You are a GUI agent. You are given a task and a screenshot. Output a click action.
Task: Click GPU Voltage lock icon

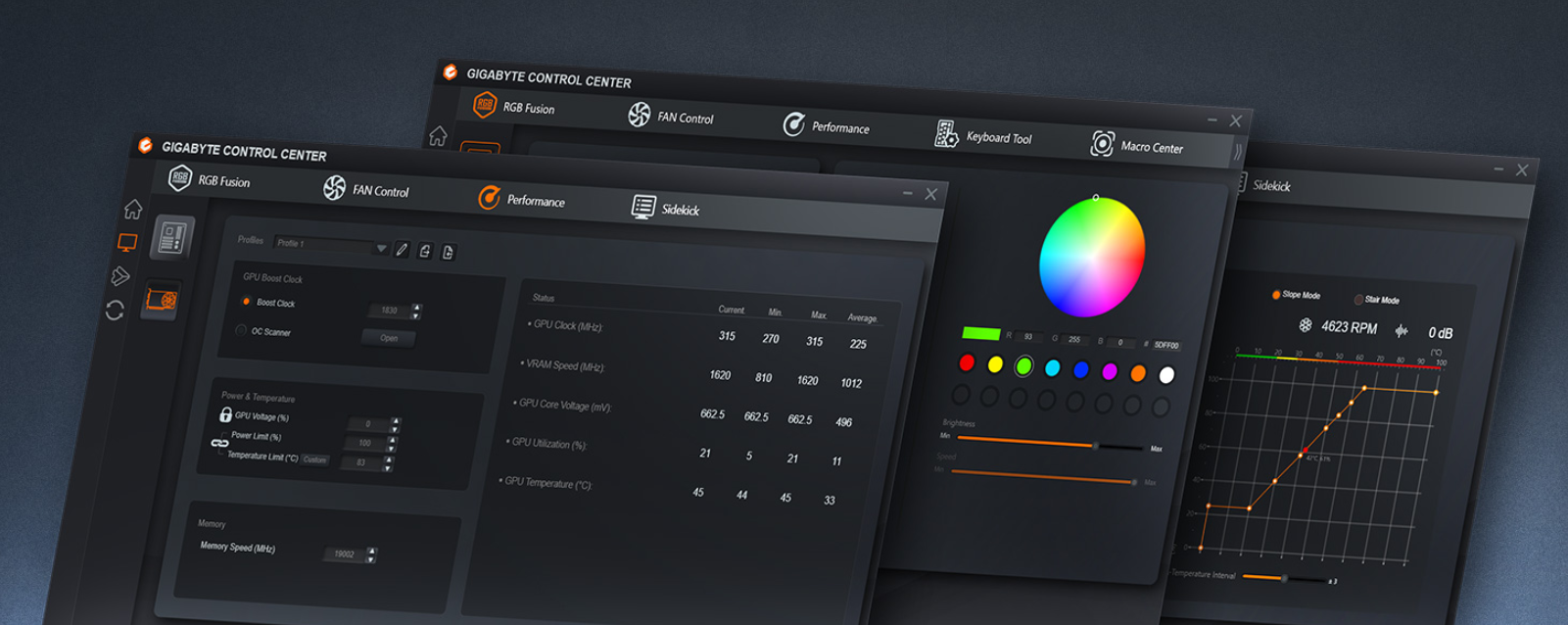(225, 414)
